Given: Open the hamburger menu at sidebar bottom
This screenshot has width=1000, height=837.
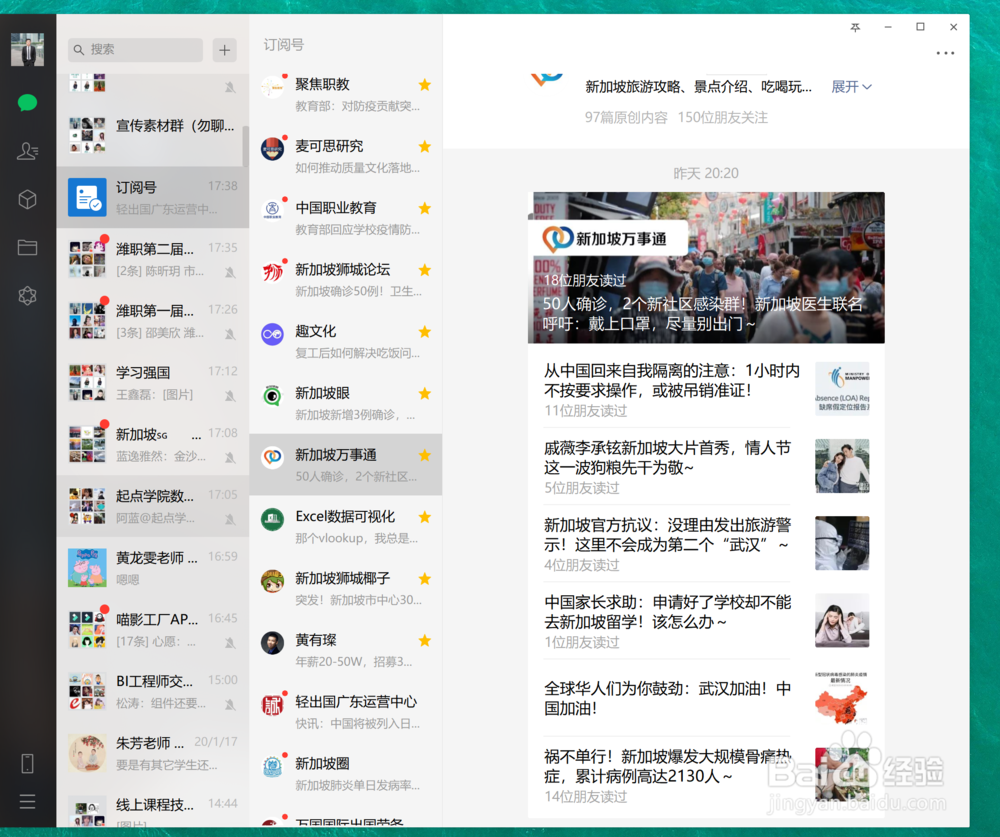Looking at the screenshot, I should coord(27,800).
